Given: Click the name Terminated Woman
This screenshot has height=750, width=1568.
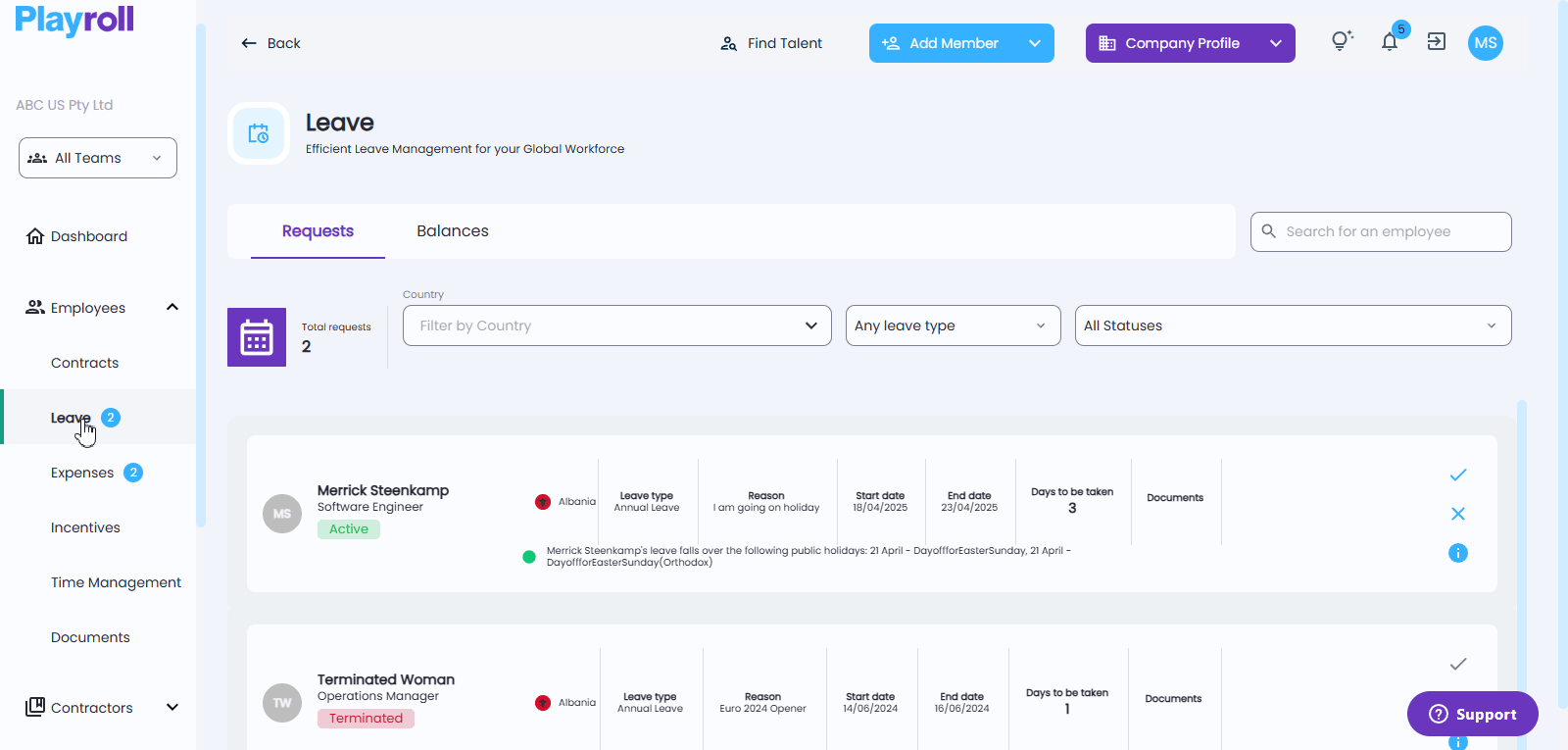Looking at the screenshot, I should tap(386, 679).
